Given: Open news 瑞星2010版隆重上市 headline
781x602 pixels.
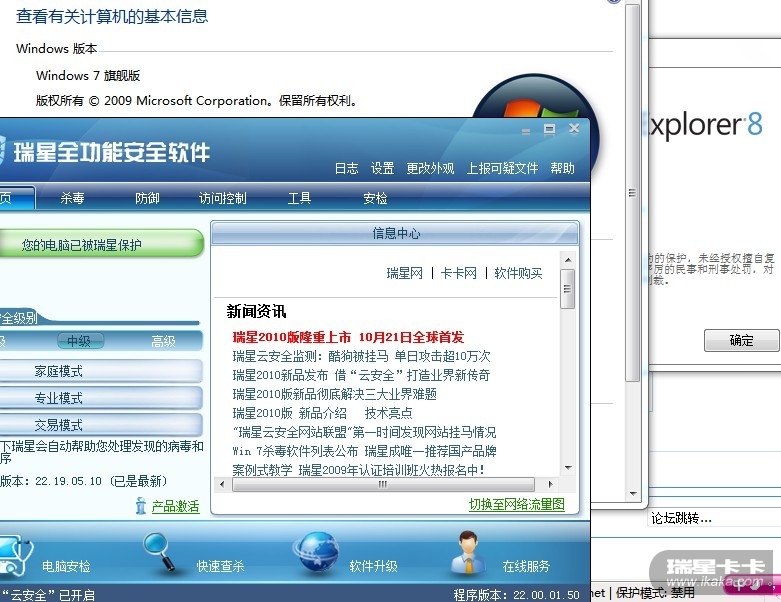Looking at the screenshot, I should coord(348,337).
